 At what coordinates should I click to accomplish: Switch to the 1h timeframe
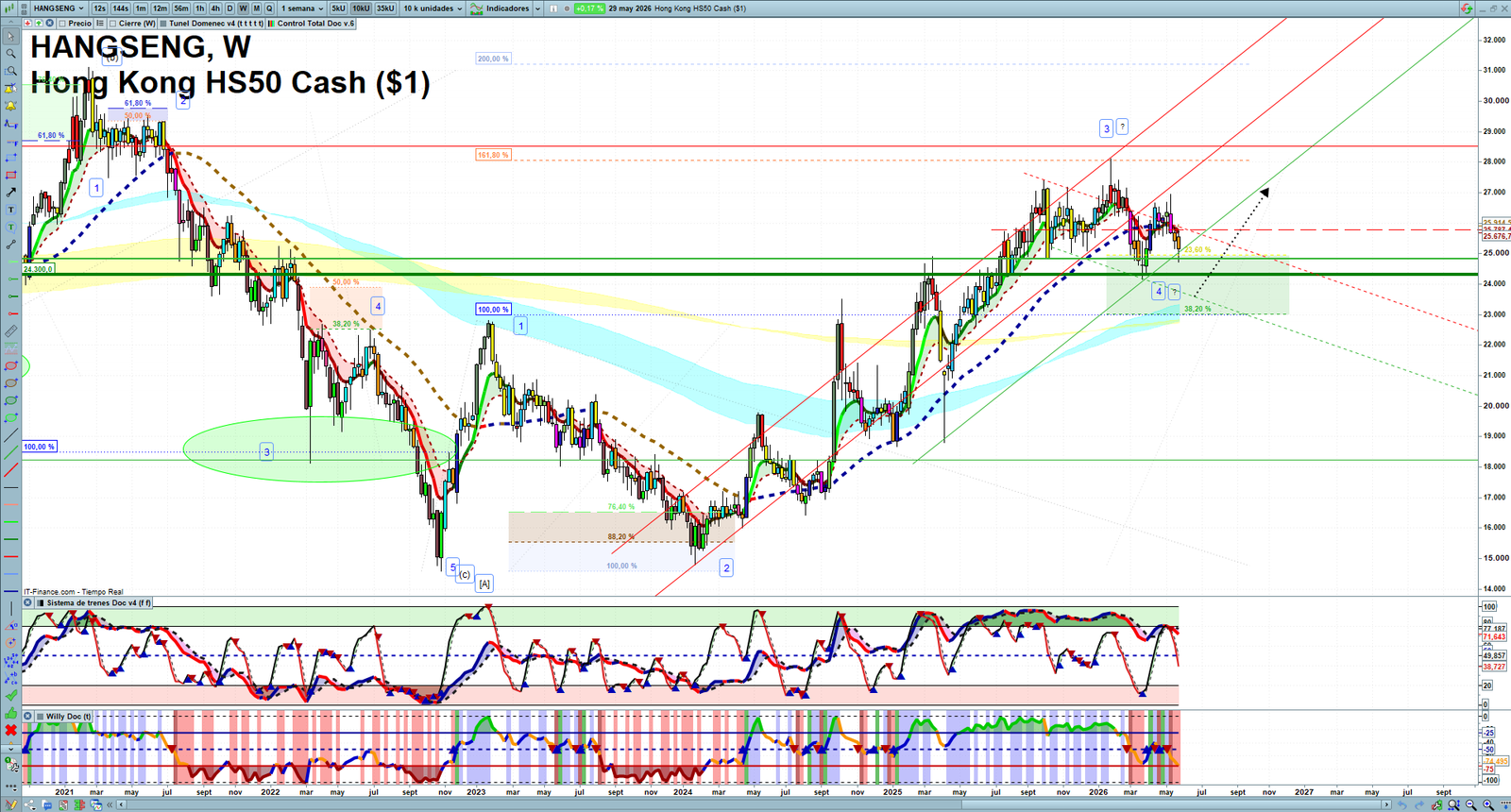pos(200,8)
